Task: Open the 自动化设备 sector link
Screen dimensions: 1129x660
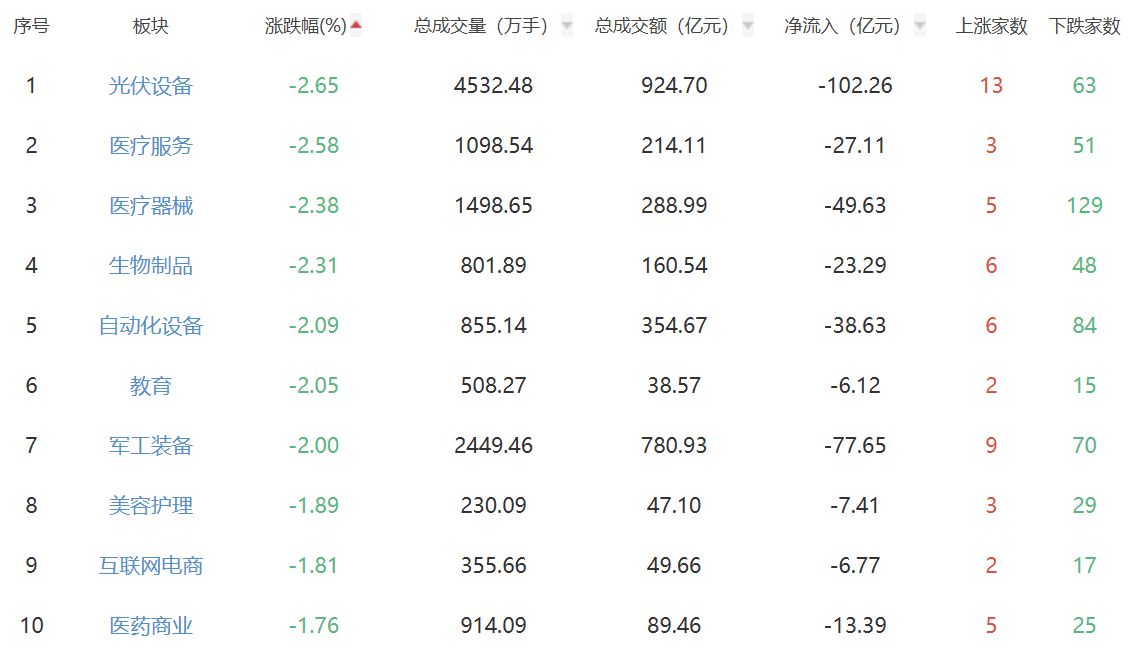Action: 150,326
